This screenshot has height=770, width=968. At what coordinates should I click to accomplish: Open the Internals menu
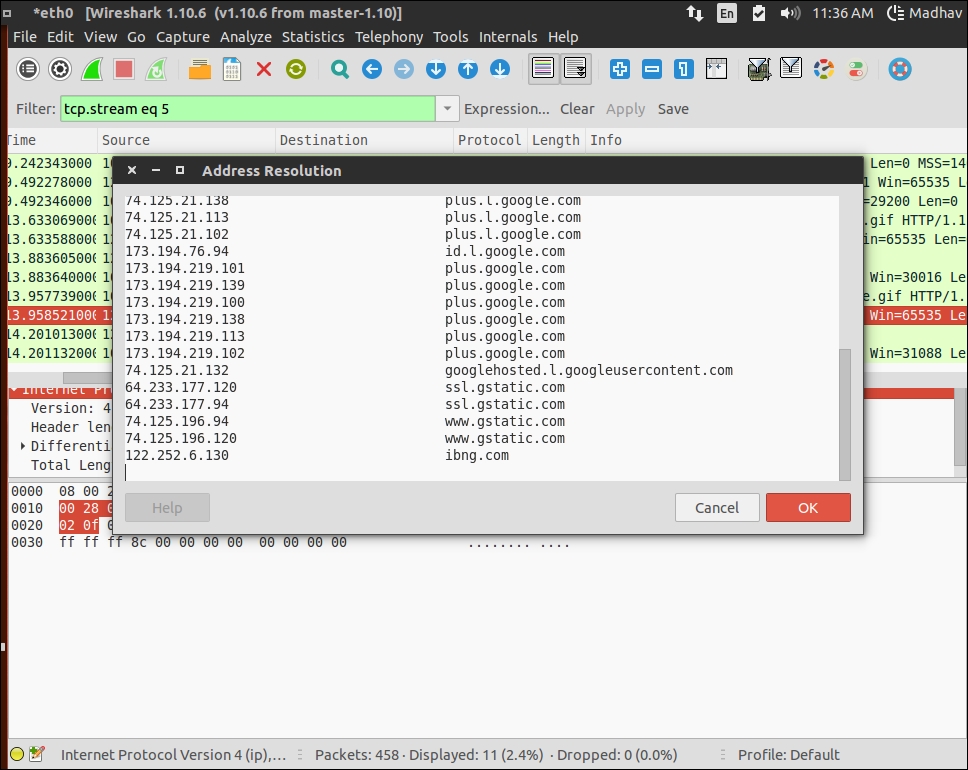508,37
